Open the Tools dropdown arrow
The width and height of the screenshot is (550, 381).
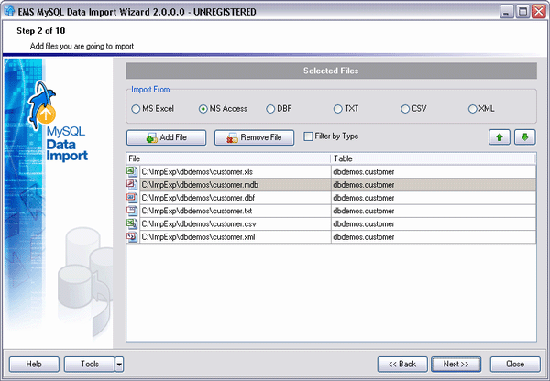coord(119,364)
